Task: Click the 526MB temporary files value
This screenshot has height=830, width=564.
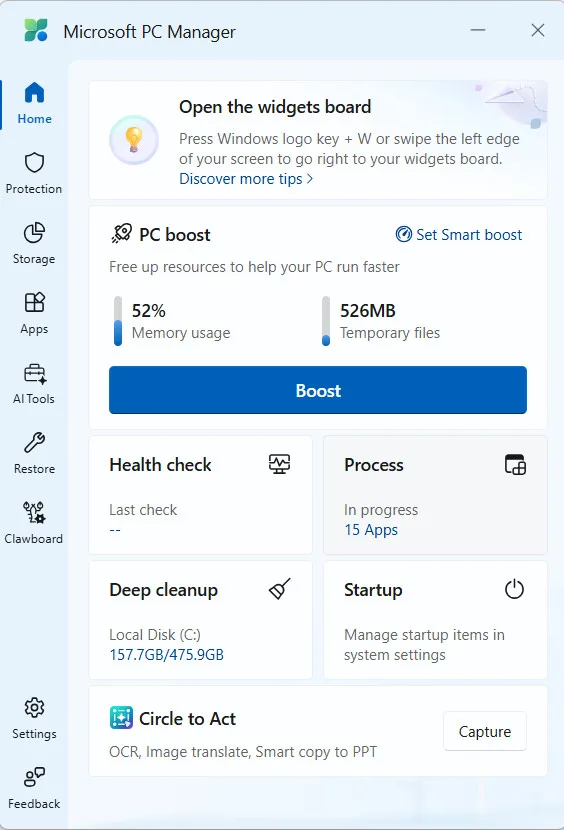Action: pos(368,311)
